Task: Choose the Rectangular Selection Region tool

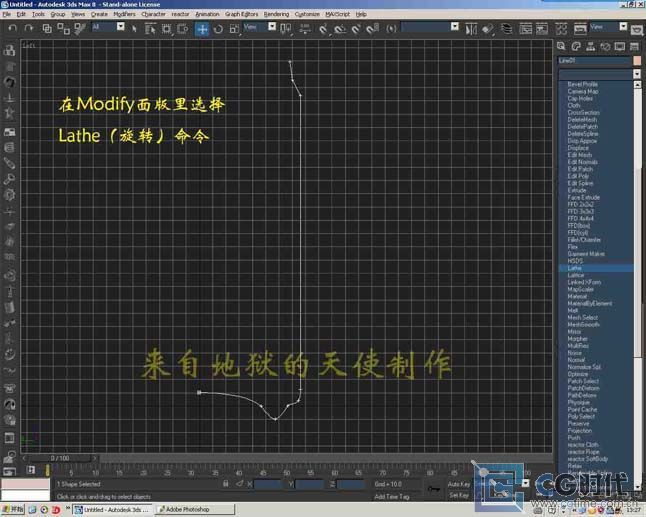Action: tap(166, 28)
